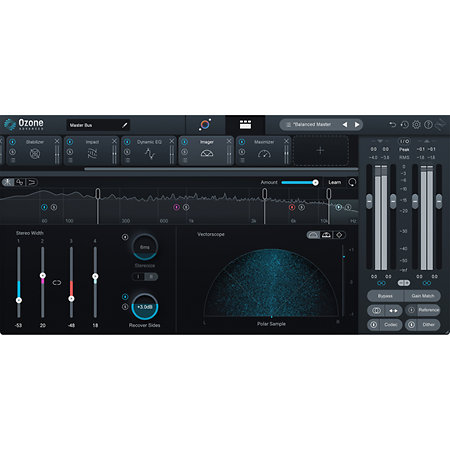Click the Recover Sides +3.0dB knob
This screenshot has width=450, height=450.
point(145,307)
